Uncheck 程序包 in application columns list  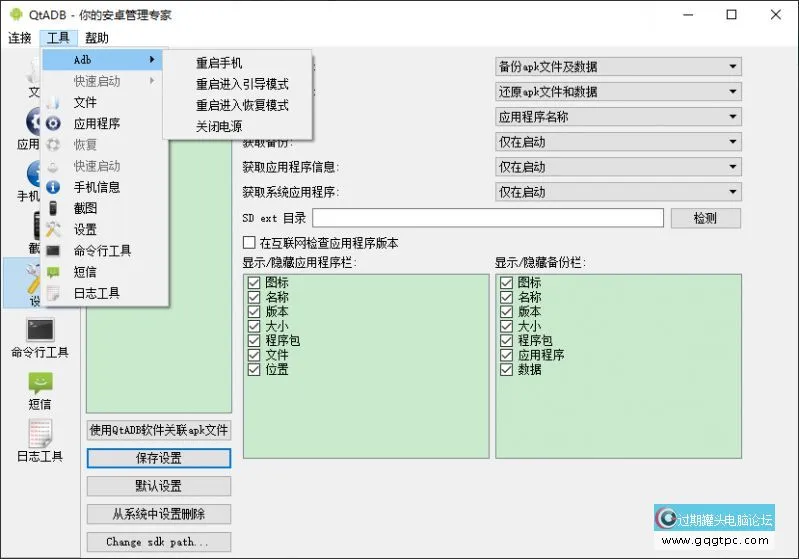[254, 341]
